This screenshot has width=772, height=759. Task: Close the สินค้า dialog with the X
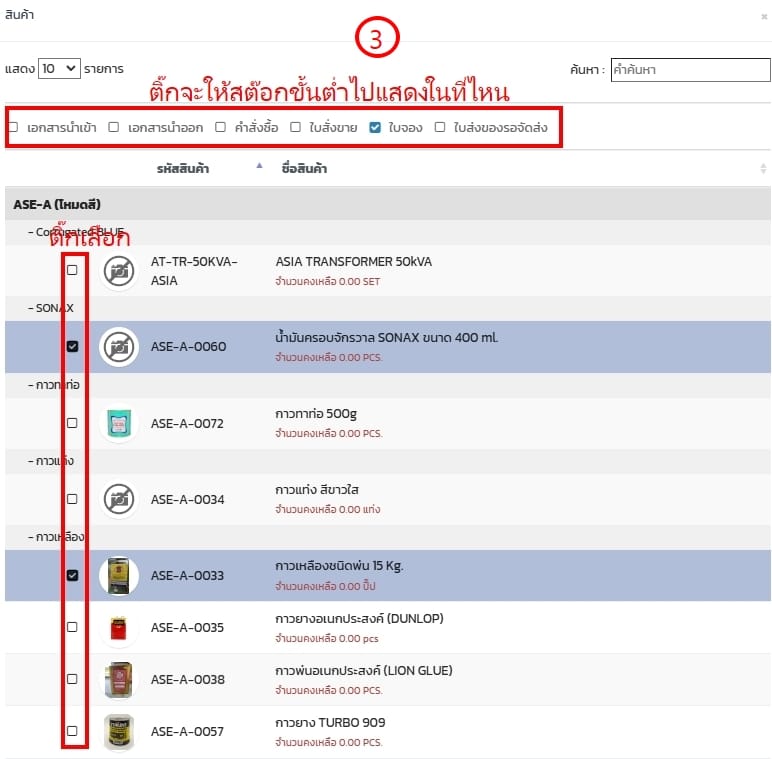[x=765, y=17]
